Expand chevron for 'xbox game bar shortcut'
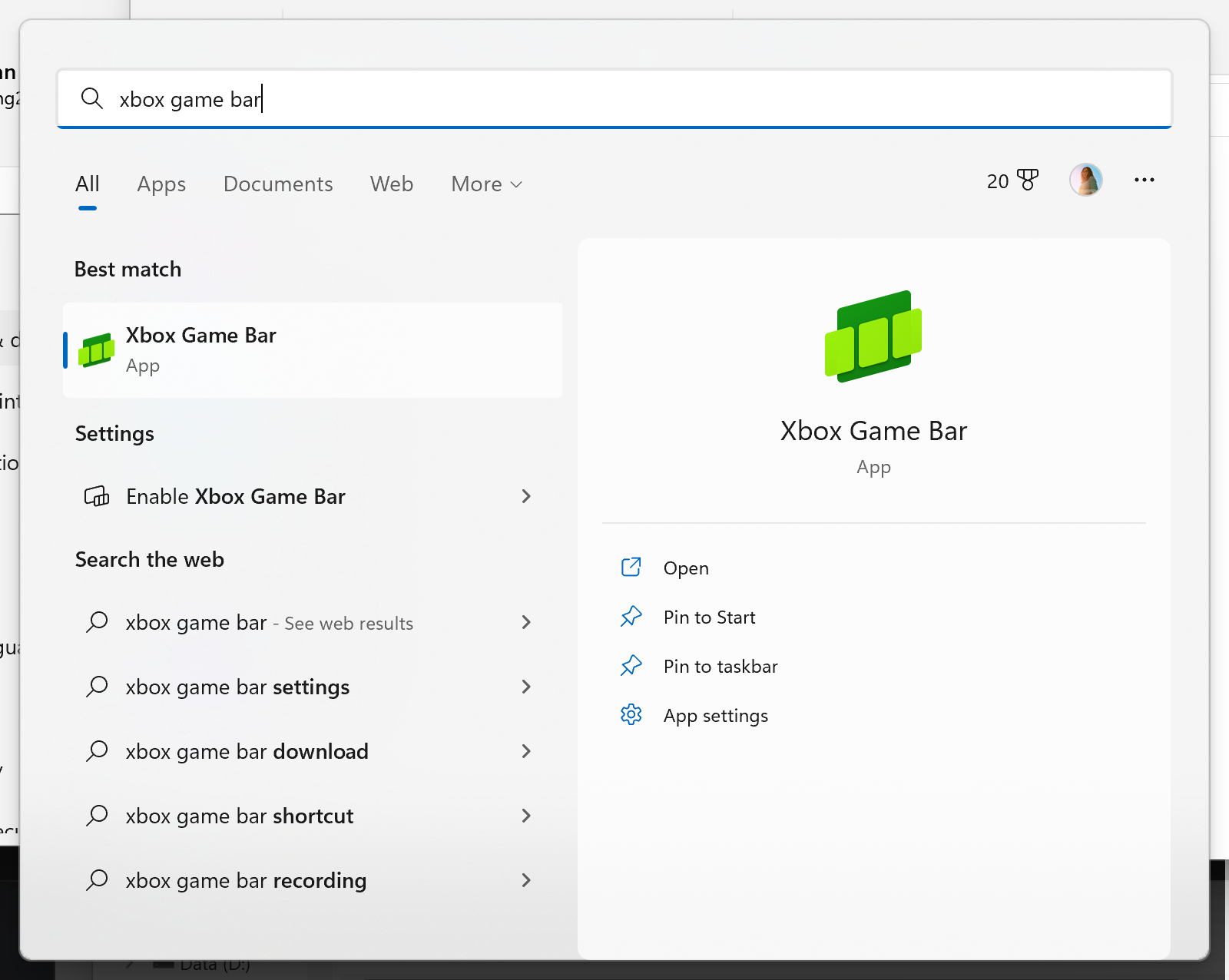The width and height of the screenshot is (1229, 980). coord(526,816)
